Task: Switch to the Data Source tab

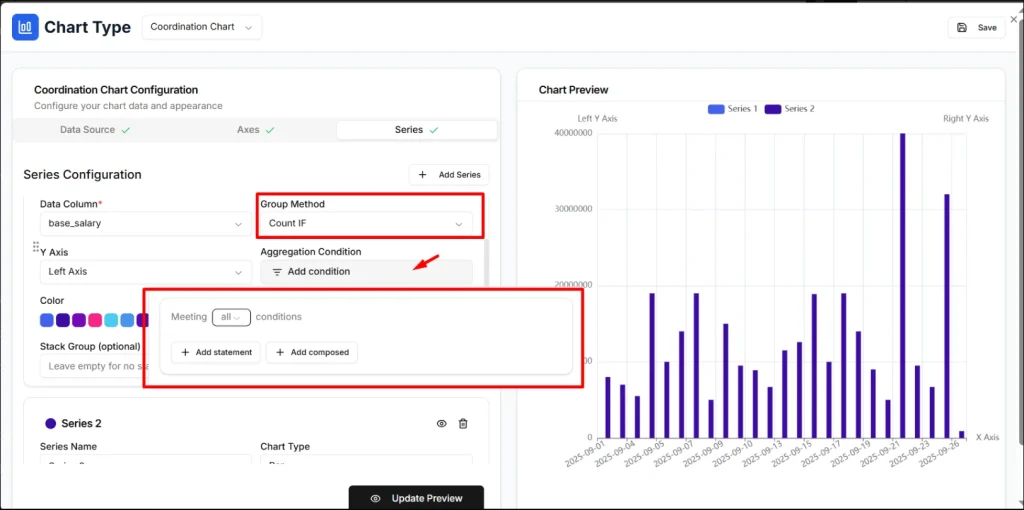Action: tap(95, 129)
